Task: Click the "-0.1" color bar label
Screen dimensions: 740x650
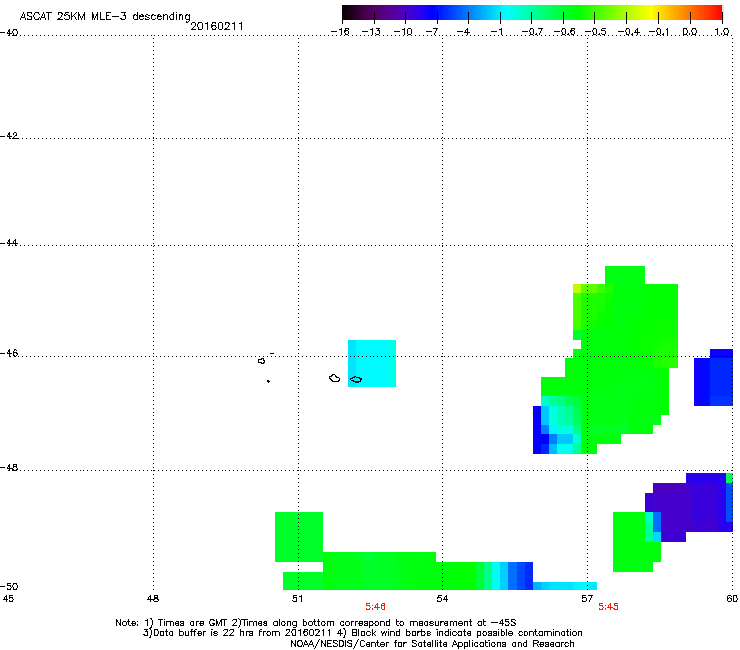Action: point(659,32)
